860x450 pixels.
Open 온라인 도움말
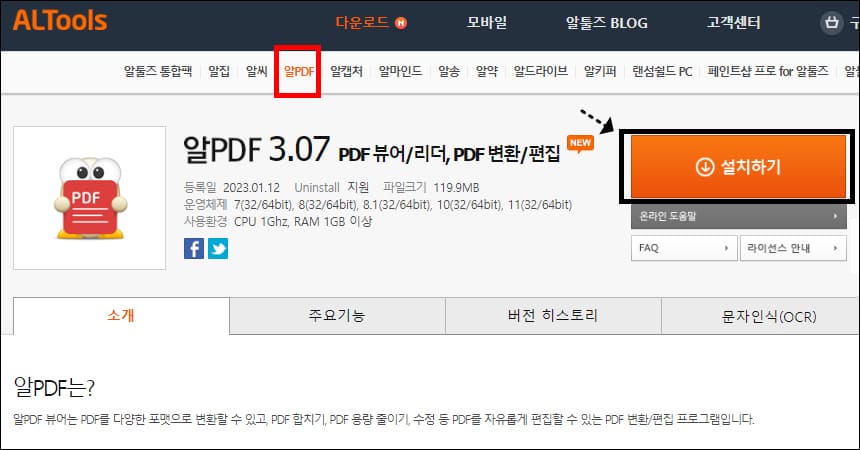(x=738, y=216)
